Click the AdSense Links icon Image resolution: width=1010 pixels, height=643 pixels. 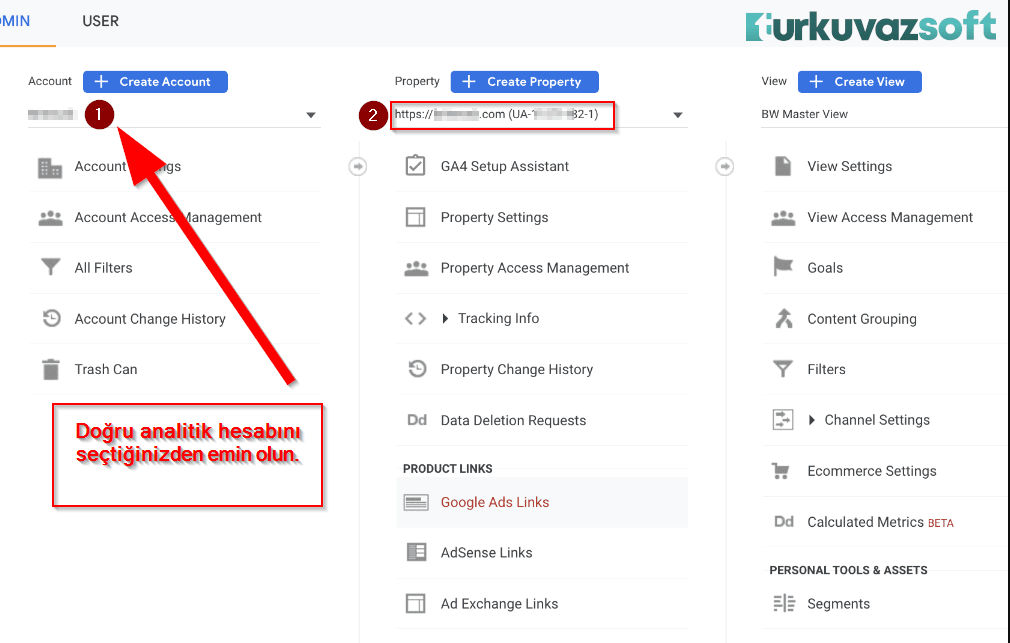416,552
